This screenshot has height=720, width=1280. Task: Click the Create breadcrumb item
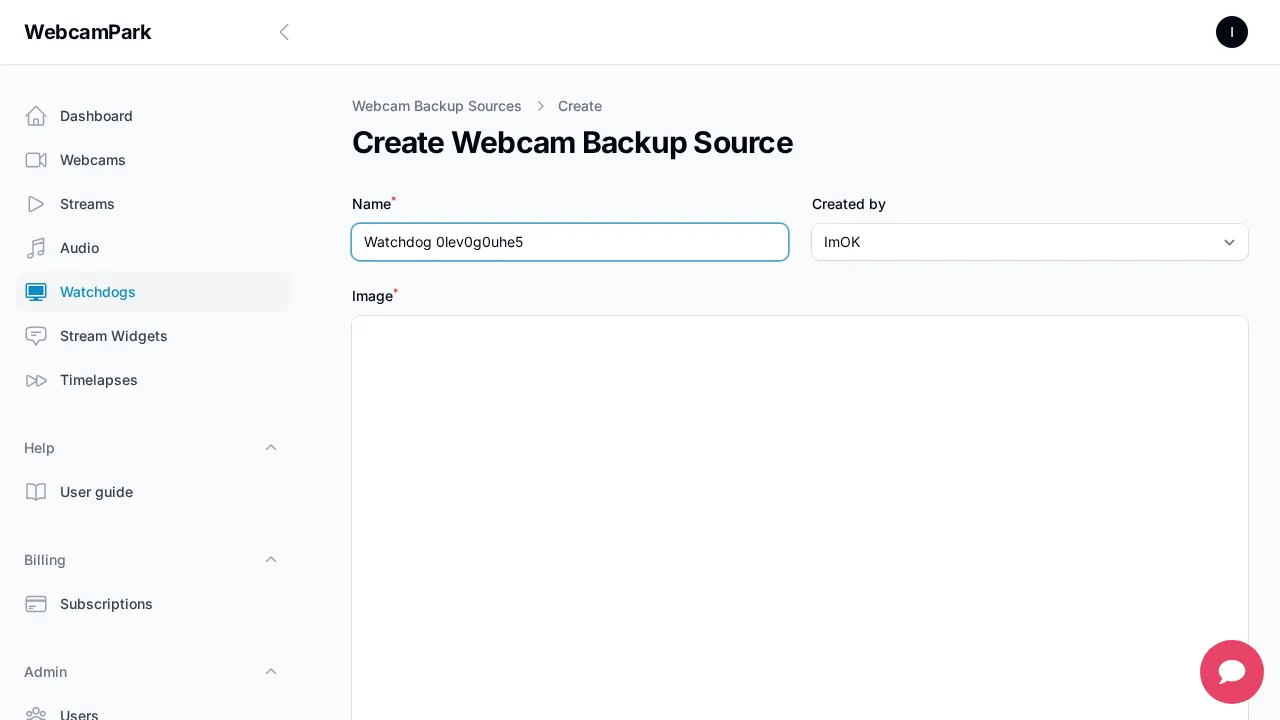click(580, 106)
